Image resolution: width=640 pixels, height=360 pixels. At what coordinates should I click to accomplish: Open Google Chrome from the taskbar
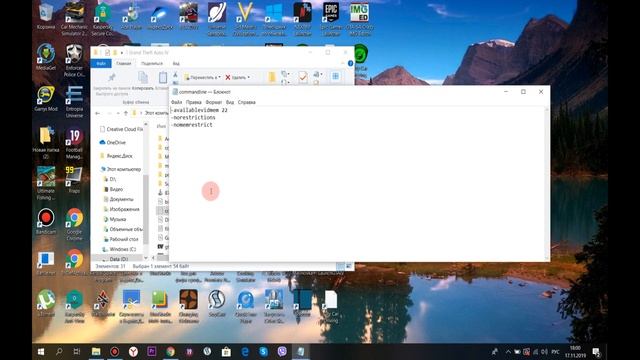pos(170,351)
